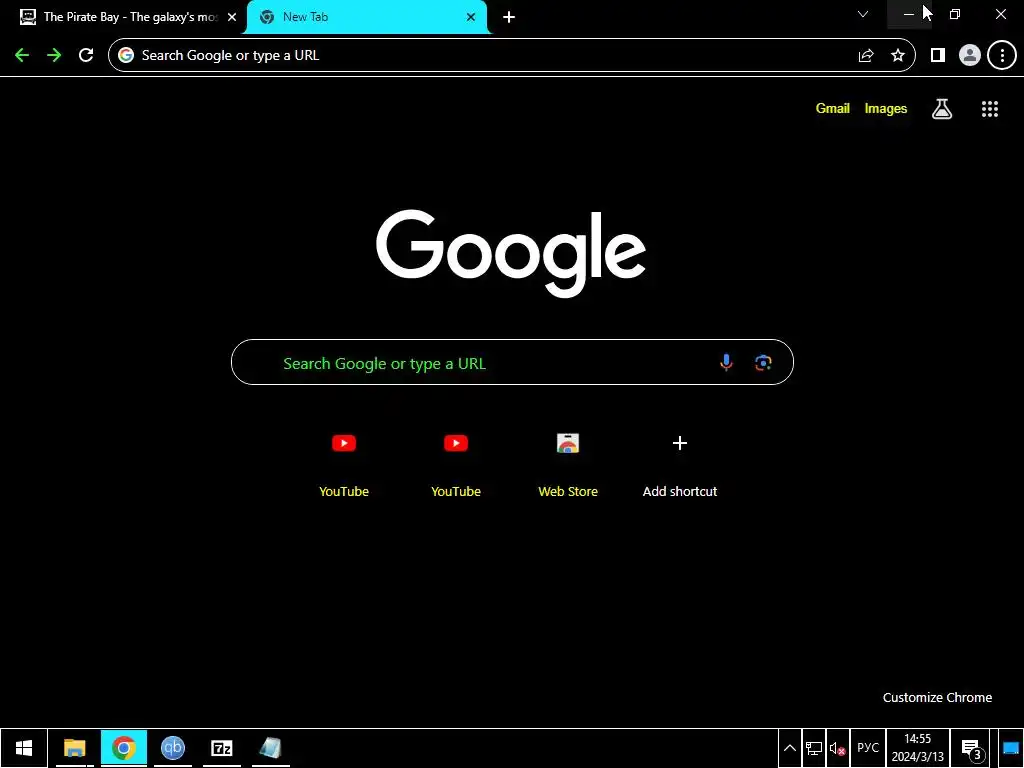Expand the tab search chevron
Viewport: 1024px width, 768px height.
point(863,14)
